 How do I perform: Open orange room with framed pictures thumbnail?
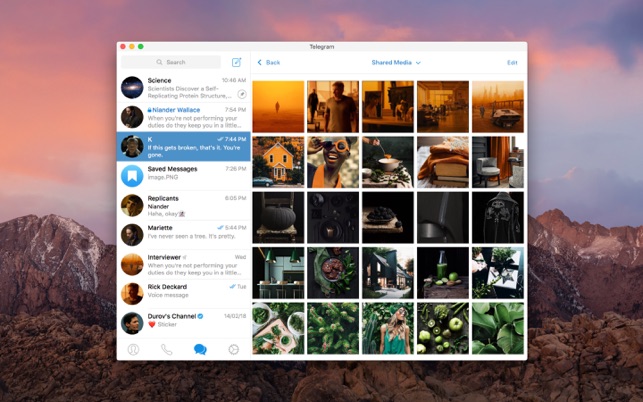388,107
